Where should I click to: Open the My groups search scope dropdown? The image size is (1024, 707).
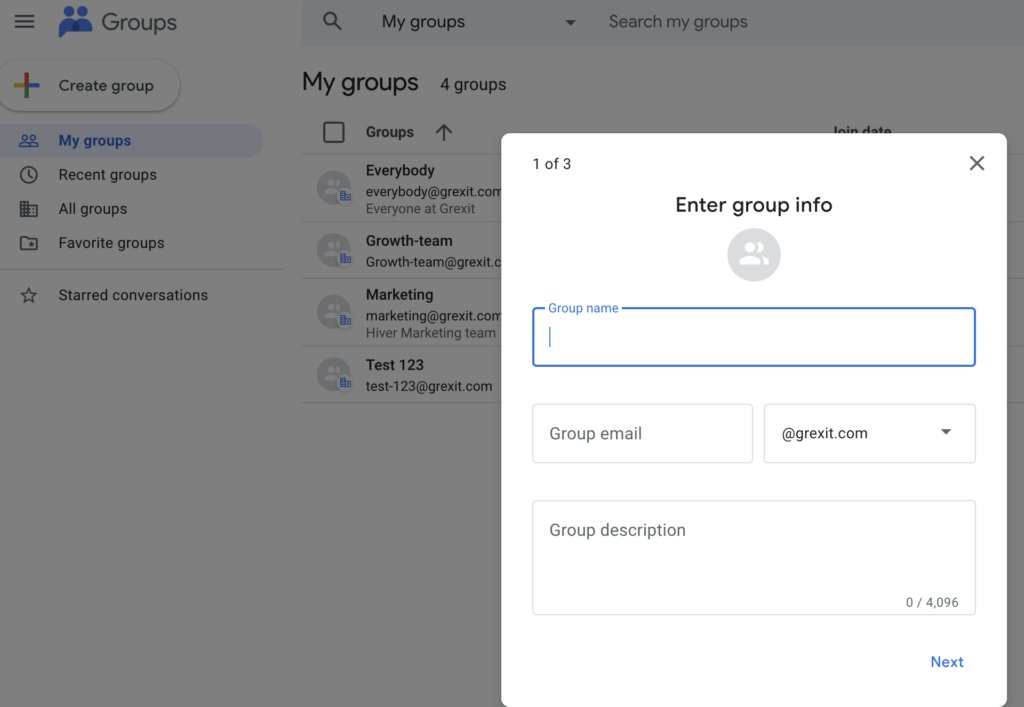(x=570, y=22)
